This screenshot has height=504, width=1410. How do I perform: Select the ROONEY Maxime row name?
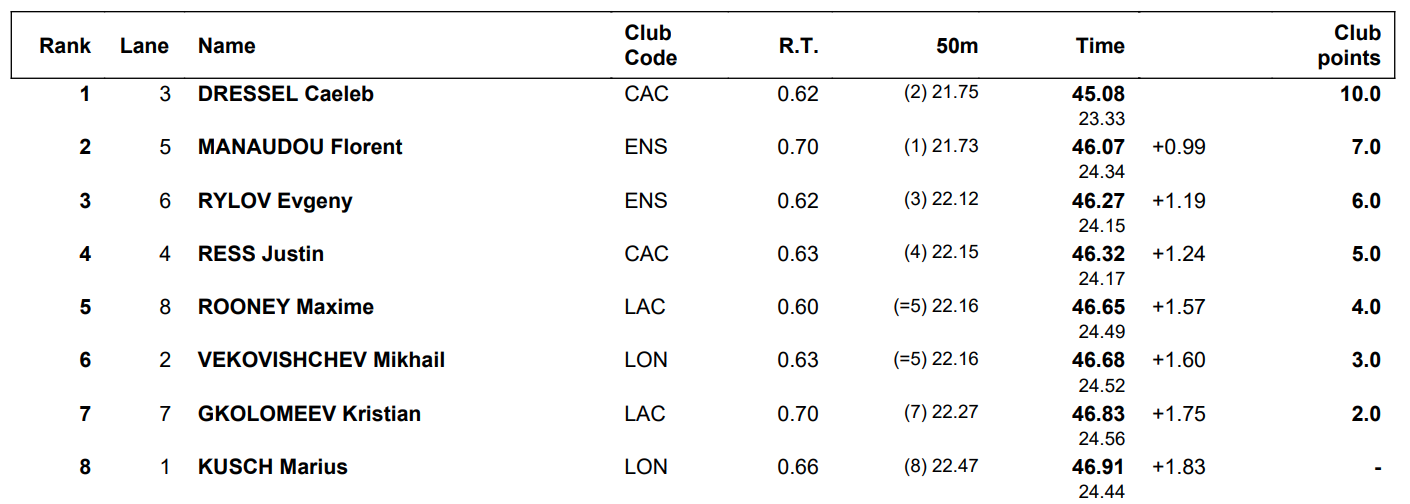pyautogui.click(x=286, y=307)
